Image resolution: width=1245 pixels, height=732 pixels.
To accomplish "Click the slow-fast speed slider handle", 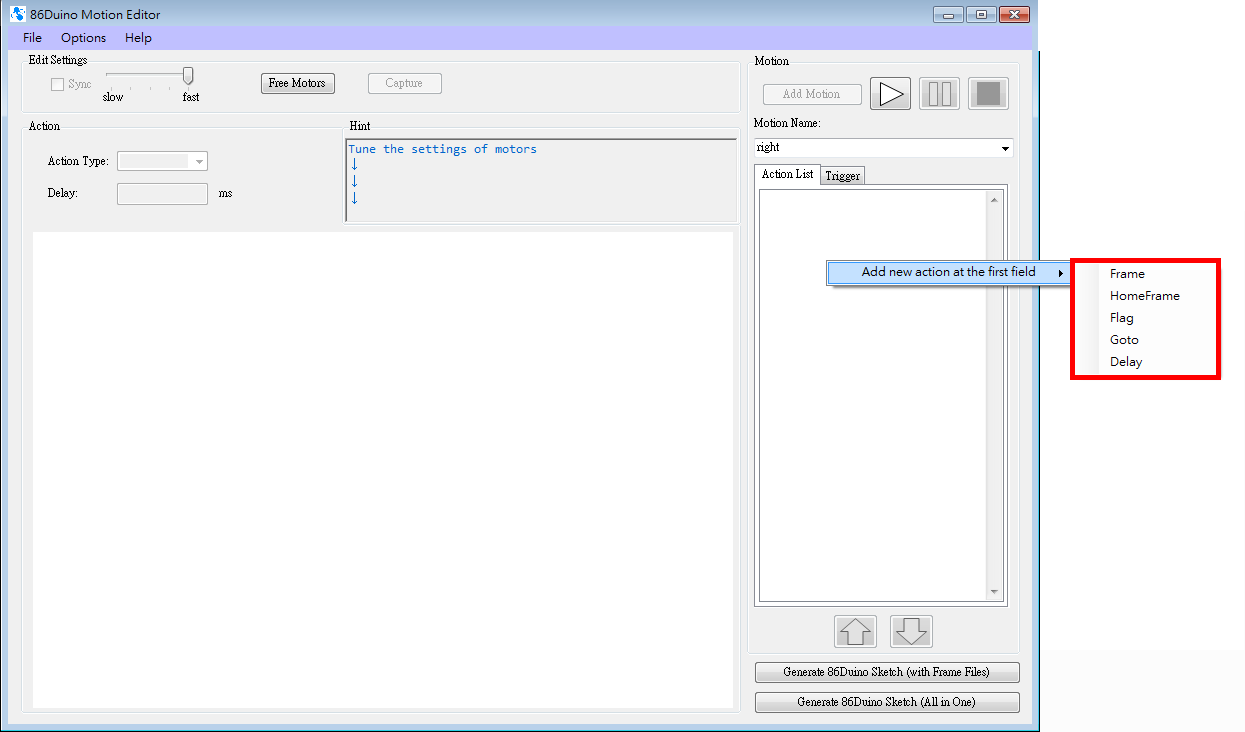I will 187,76.
